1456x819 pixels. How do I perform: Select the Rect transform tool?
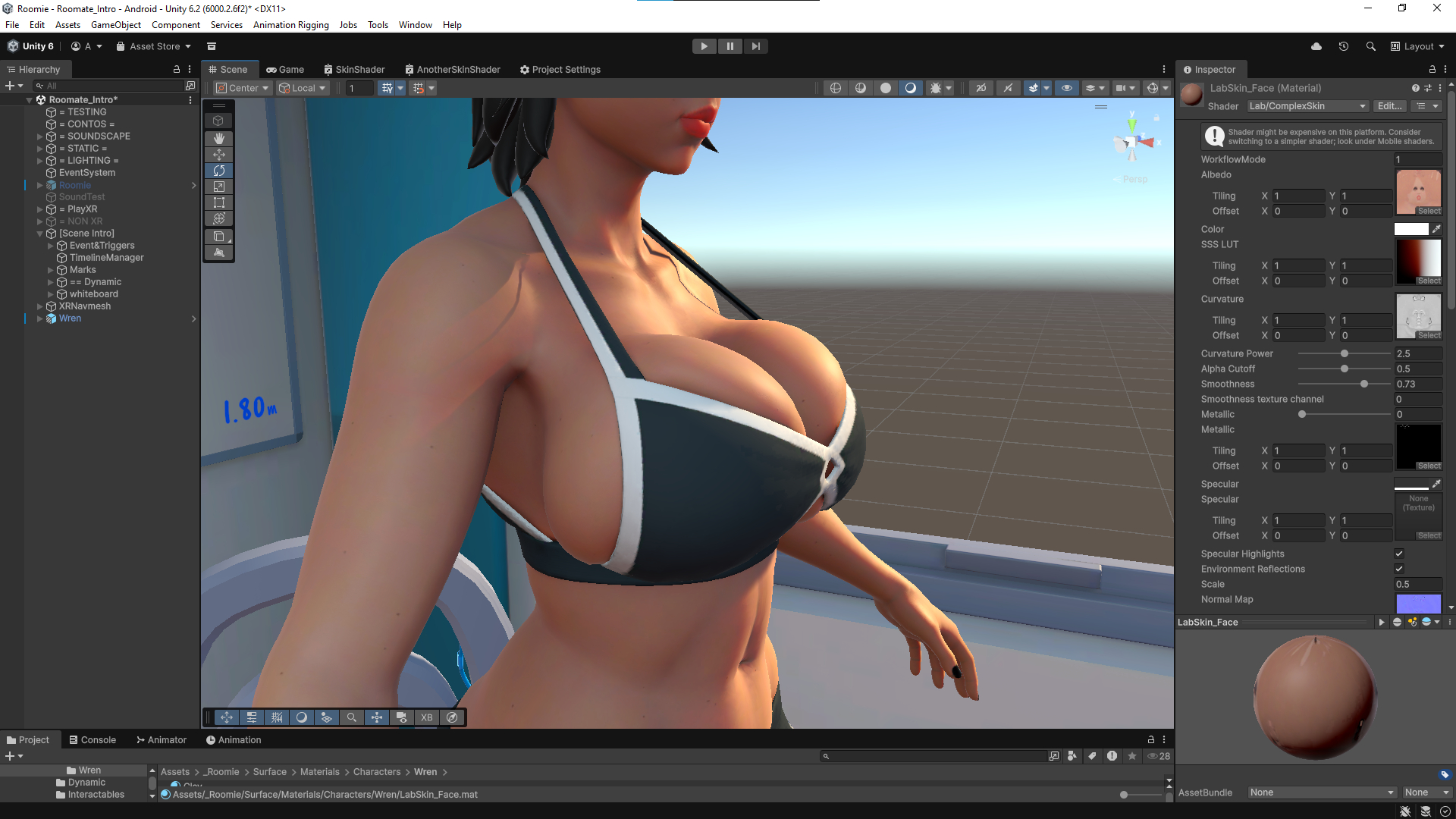coord(218,202)
